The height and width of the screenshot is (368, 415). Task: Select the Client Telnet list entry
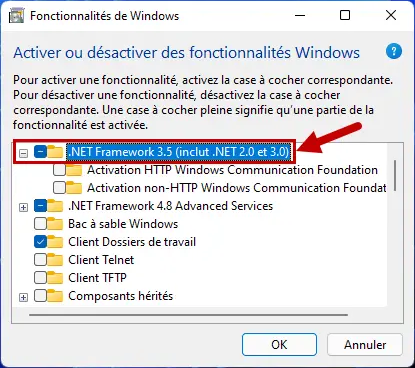tap(101, 260)
